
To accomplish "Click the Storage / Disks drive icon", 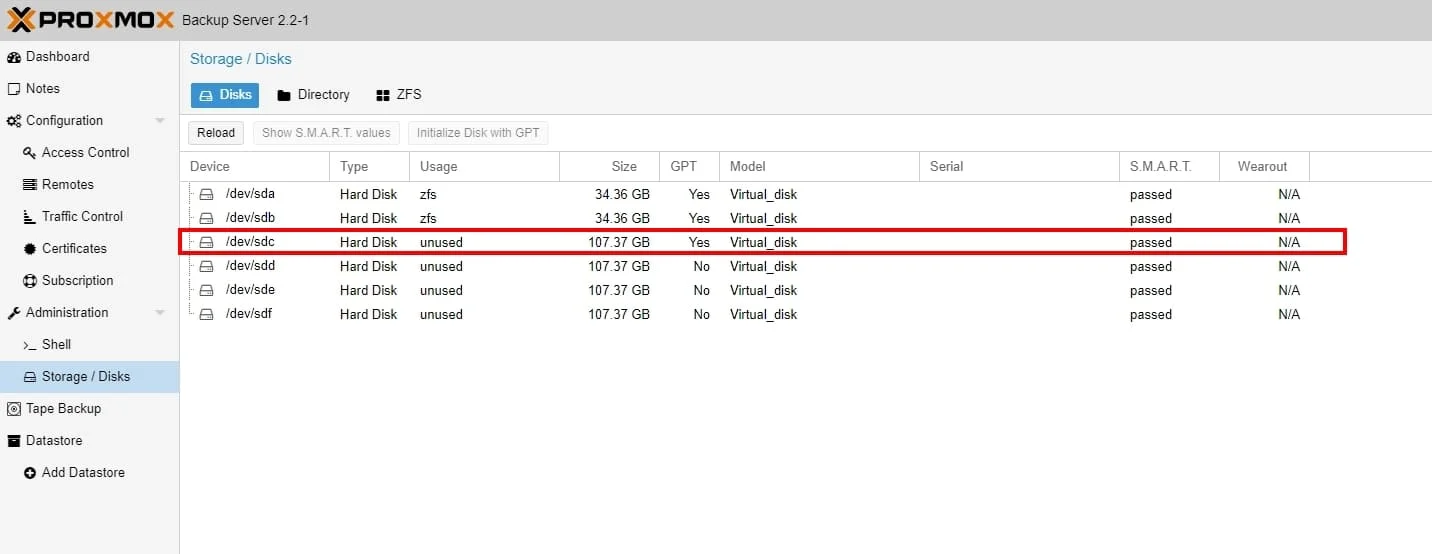I will pos(29,377).
